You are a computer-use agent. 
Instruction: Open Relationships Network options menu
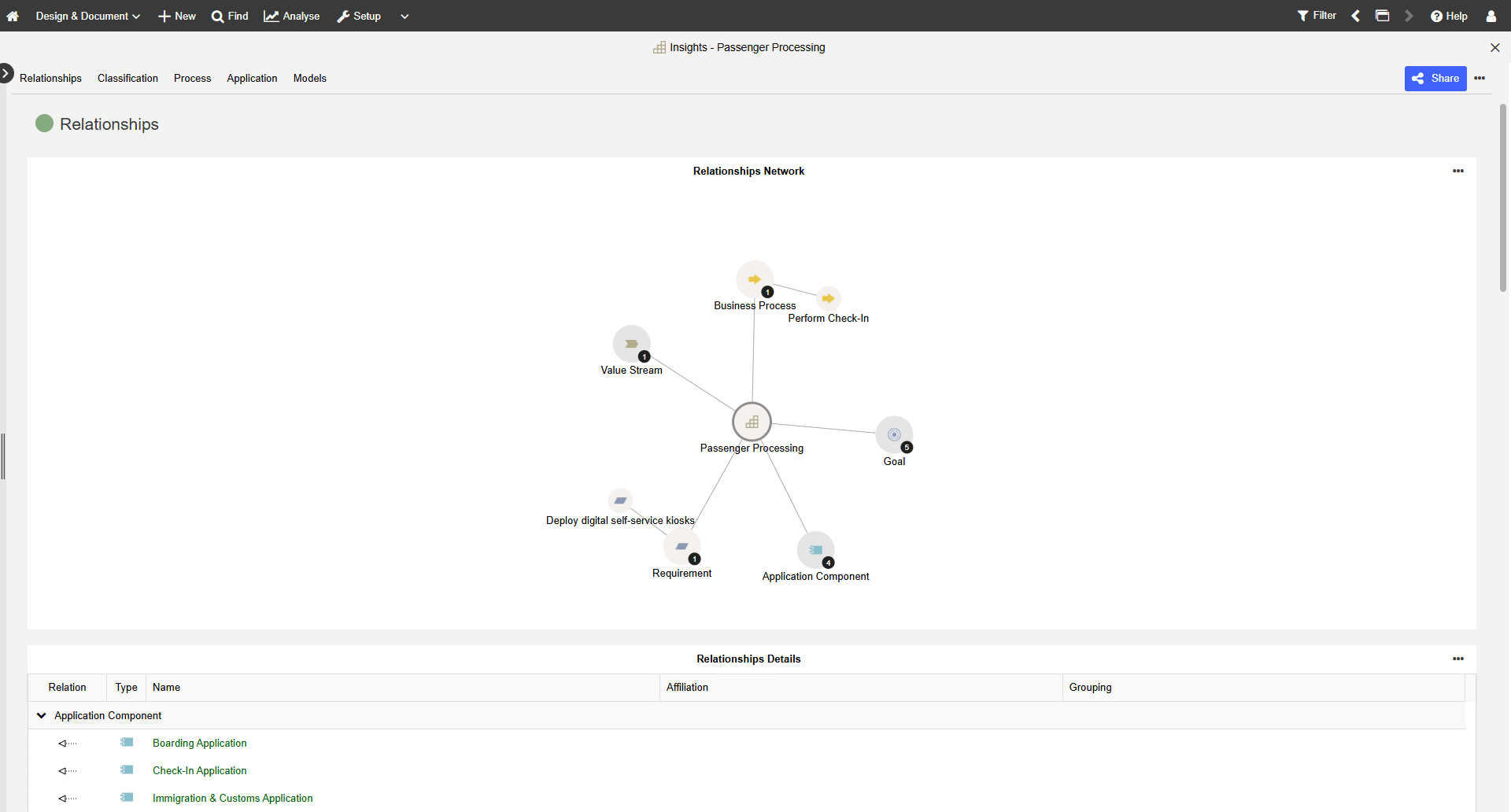pyautogui.click(x=1457, y=171)
